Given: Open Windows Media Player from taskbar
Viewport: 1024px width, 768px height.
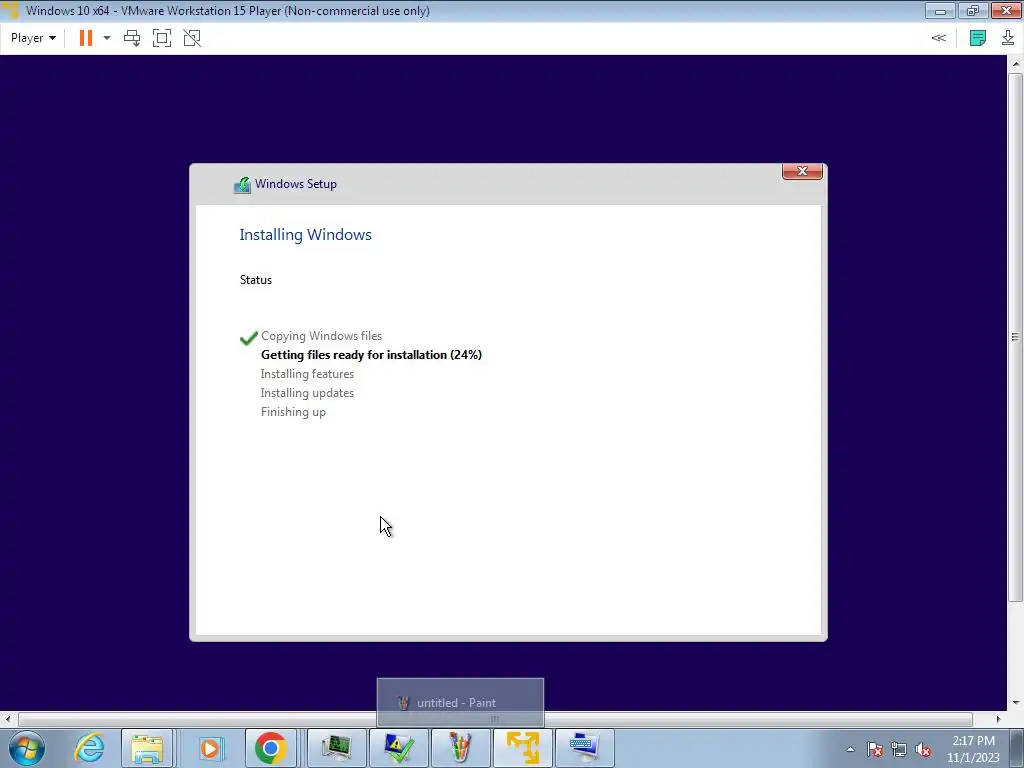Looking at the screenshot, I should pyautogui.click(x=210, y=748).
